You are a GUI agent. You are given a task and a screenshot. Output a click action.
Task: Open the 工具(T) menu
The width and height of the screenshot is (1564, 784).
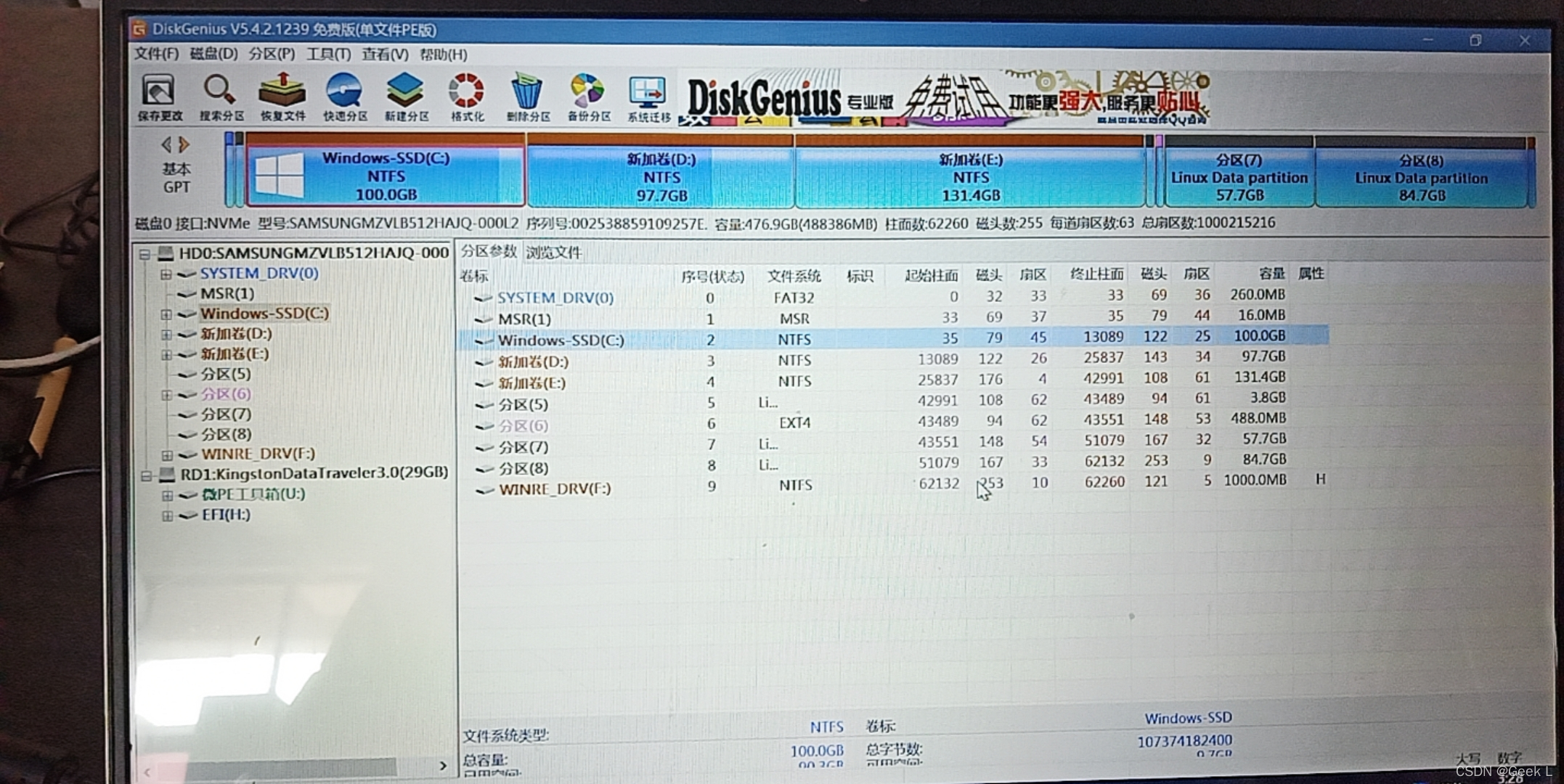coord(328,54)
